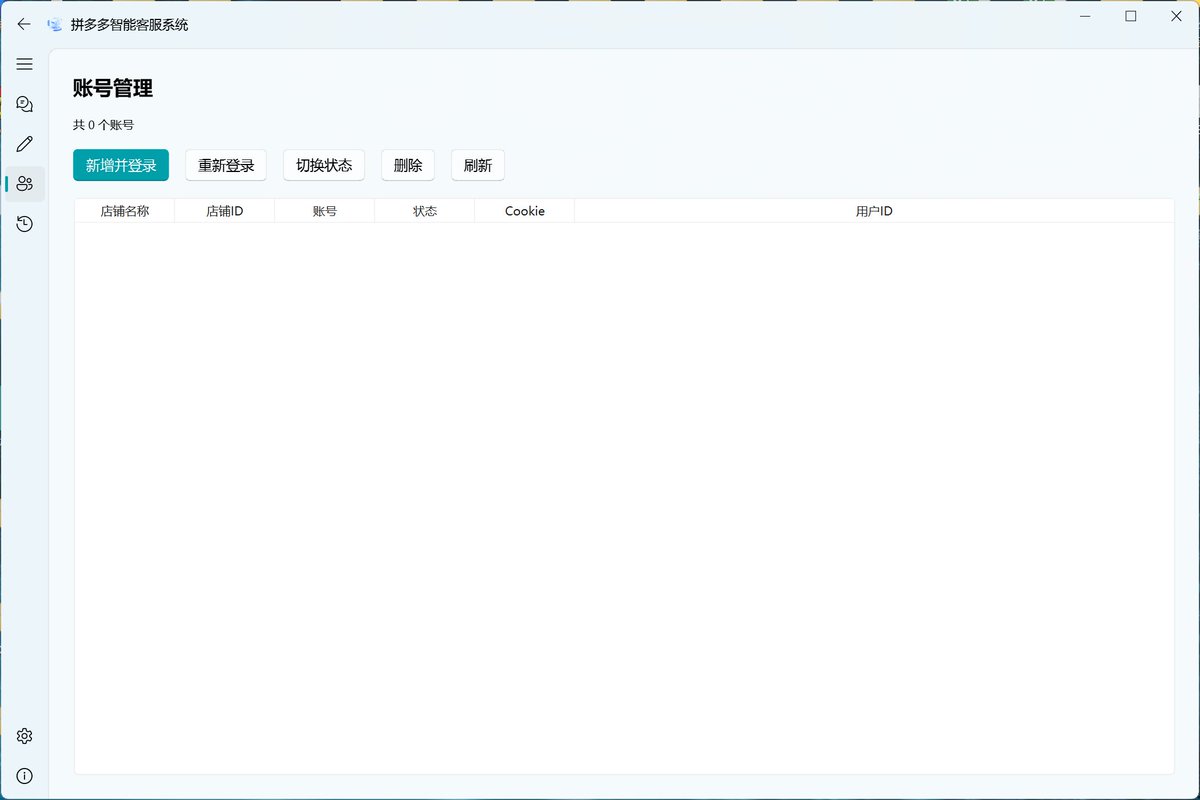Select the account management users icon

point(25,184)
